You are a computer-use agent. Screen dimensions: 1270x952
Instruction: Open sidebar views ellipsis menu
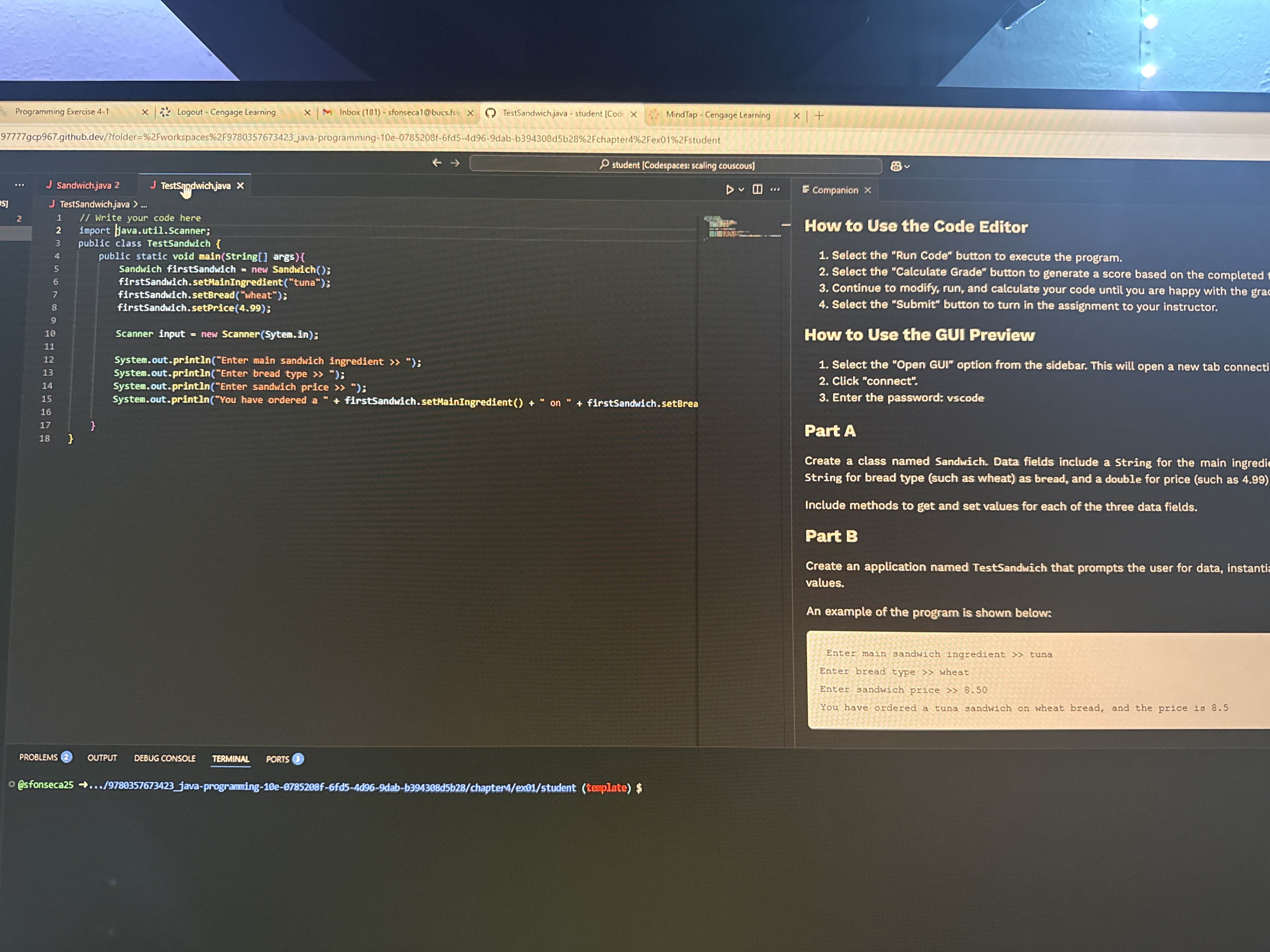[x=20, y=185]
